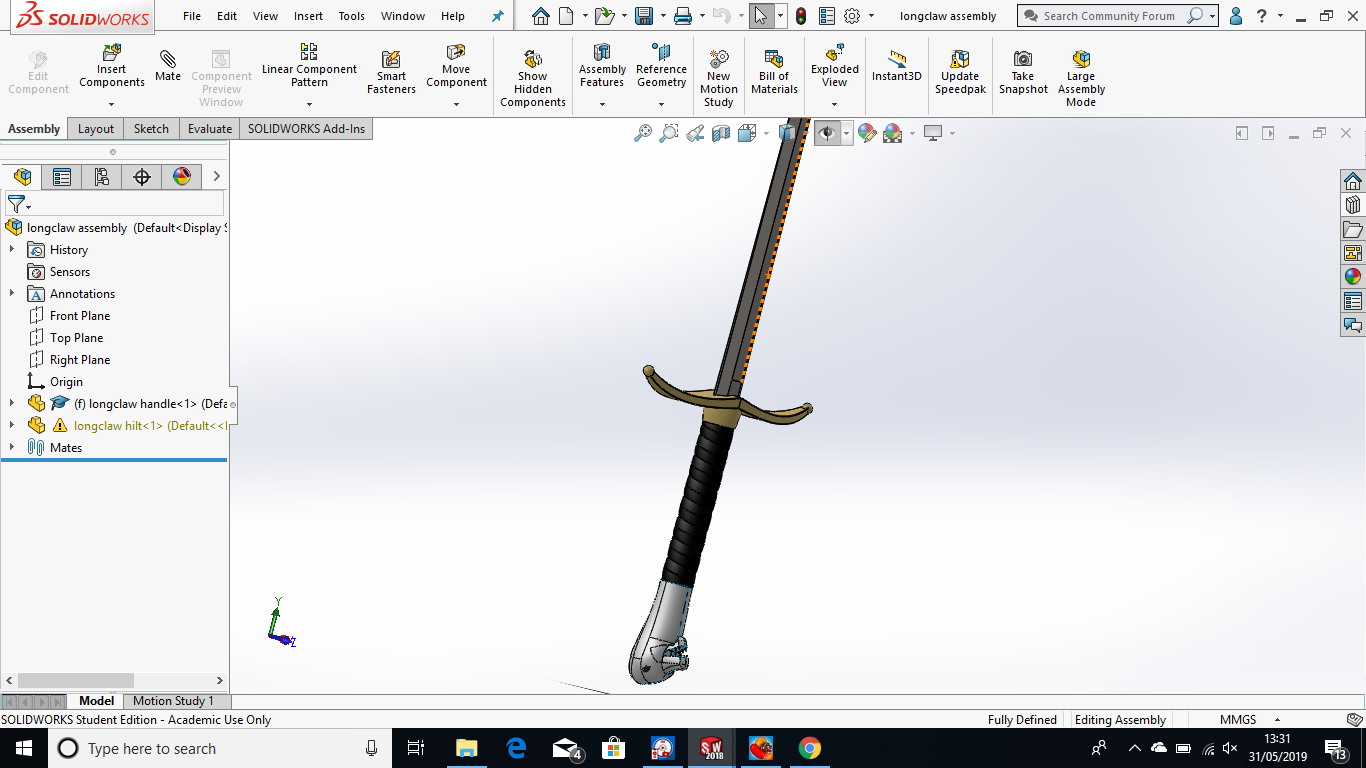Expand the Mates folder
Image resolution: width=1366 pixels, height=768 pixels.
coord(12,448)
